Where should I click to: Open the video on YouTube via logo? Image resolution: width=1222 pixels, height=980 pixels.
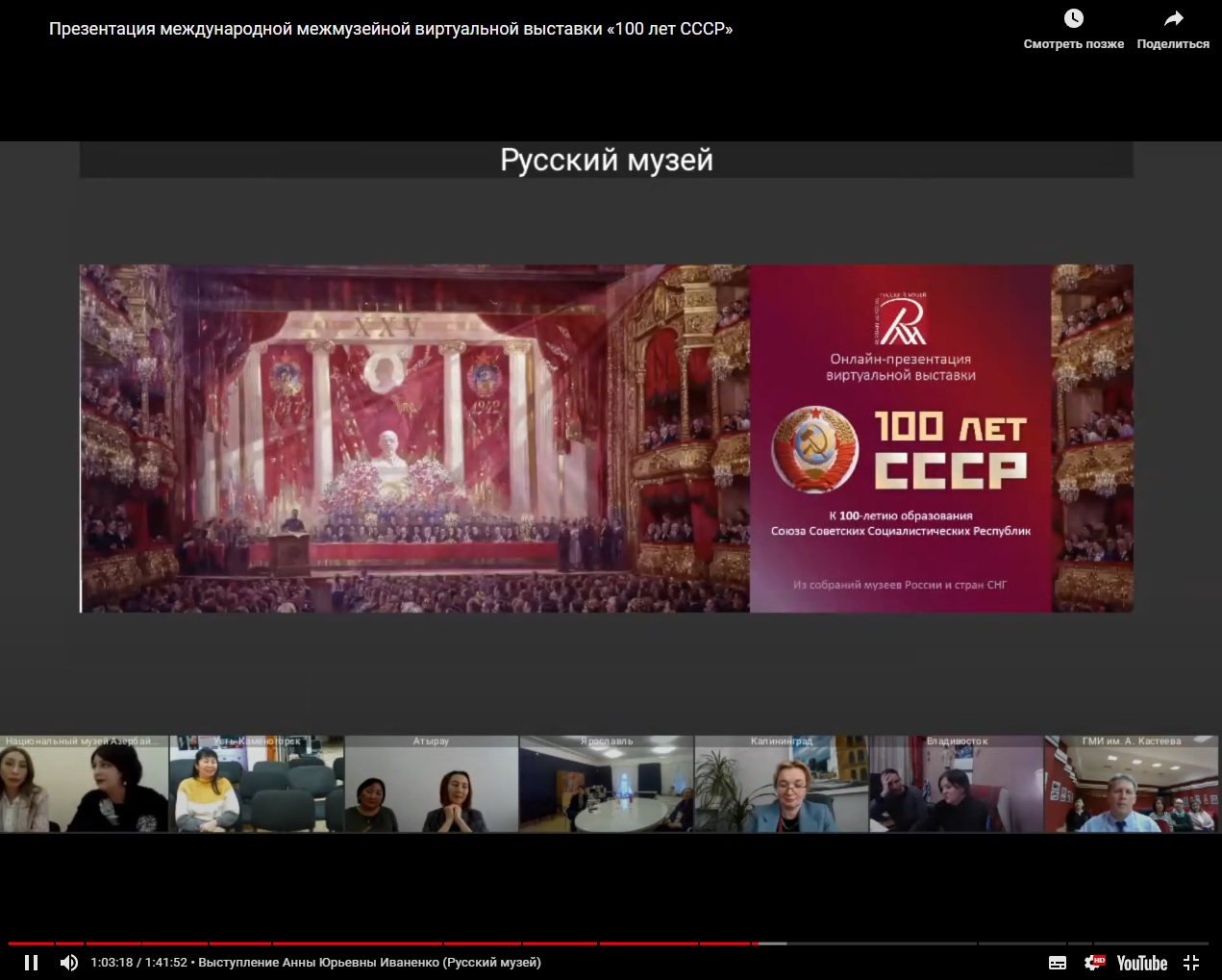click(x=1141, y=963)
